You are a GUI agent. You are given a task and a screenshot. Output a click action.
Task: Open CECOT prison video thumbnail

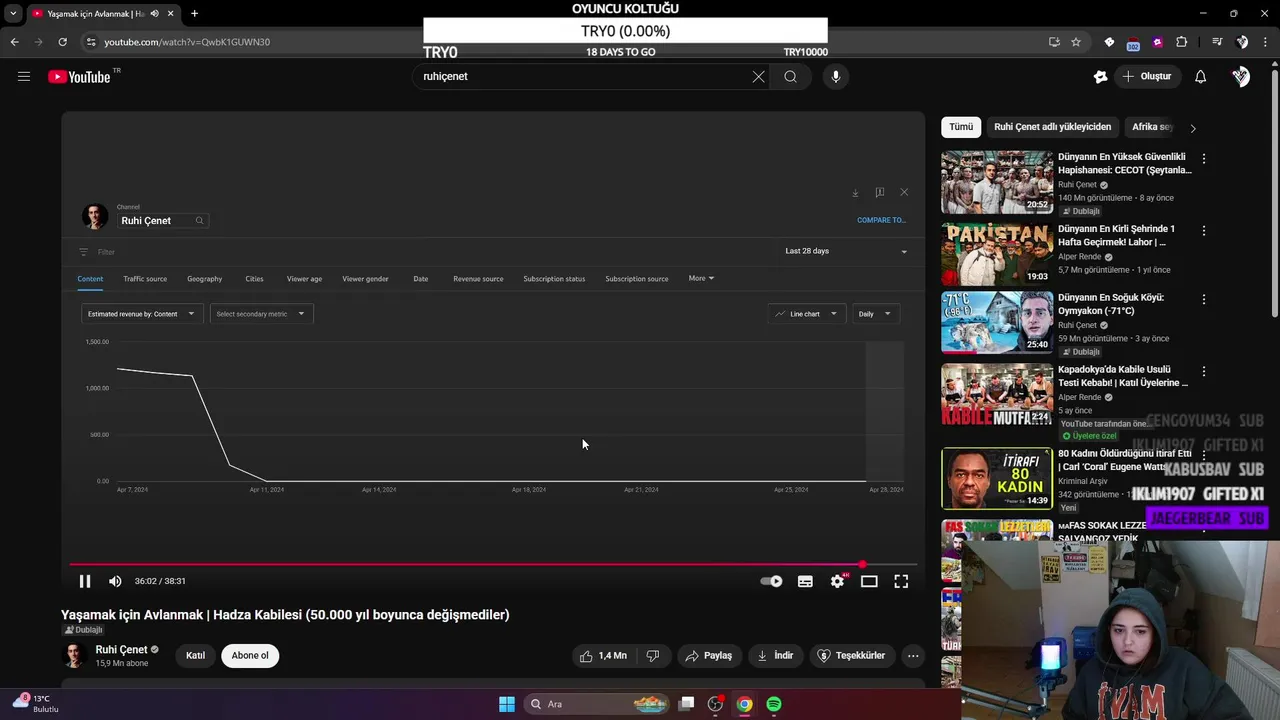(x=997, y=182)
